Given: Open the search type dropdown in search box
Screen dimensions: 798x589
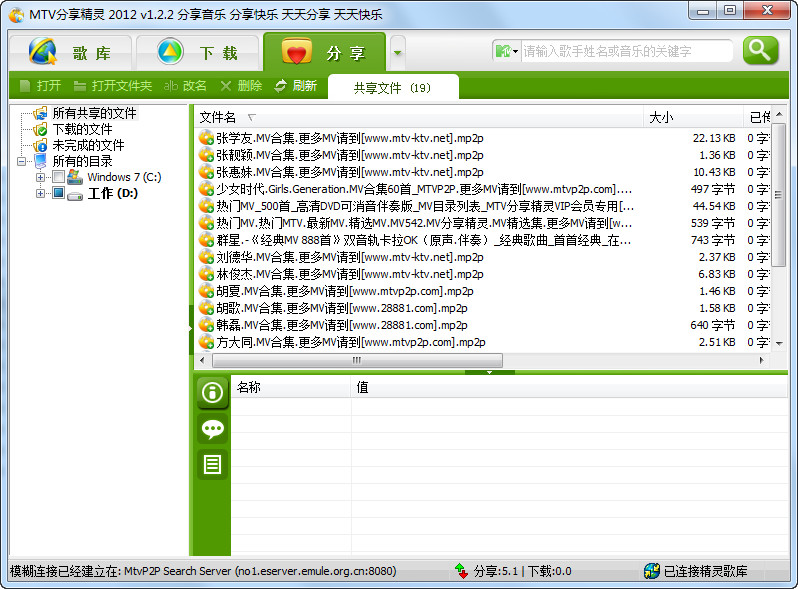Looking at the screenshot, I should point(506,51).
